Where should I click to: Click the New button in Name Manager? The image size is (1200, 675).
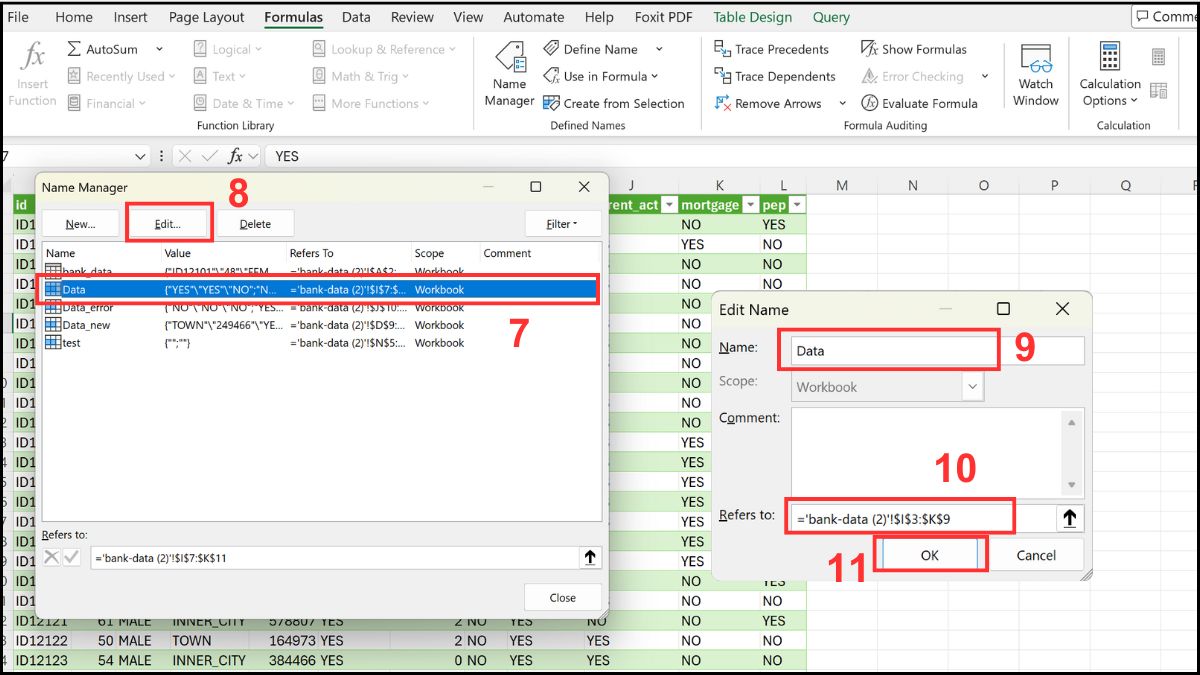click(x=80, y=223)
